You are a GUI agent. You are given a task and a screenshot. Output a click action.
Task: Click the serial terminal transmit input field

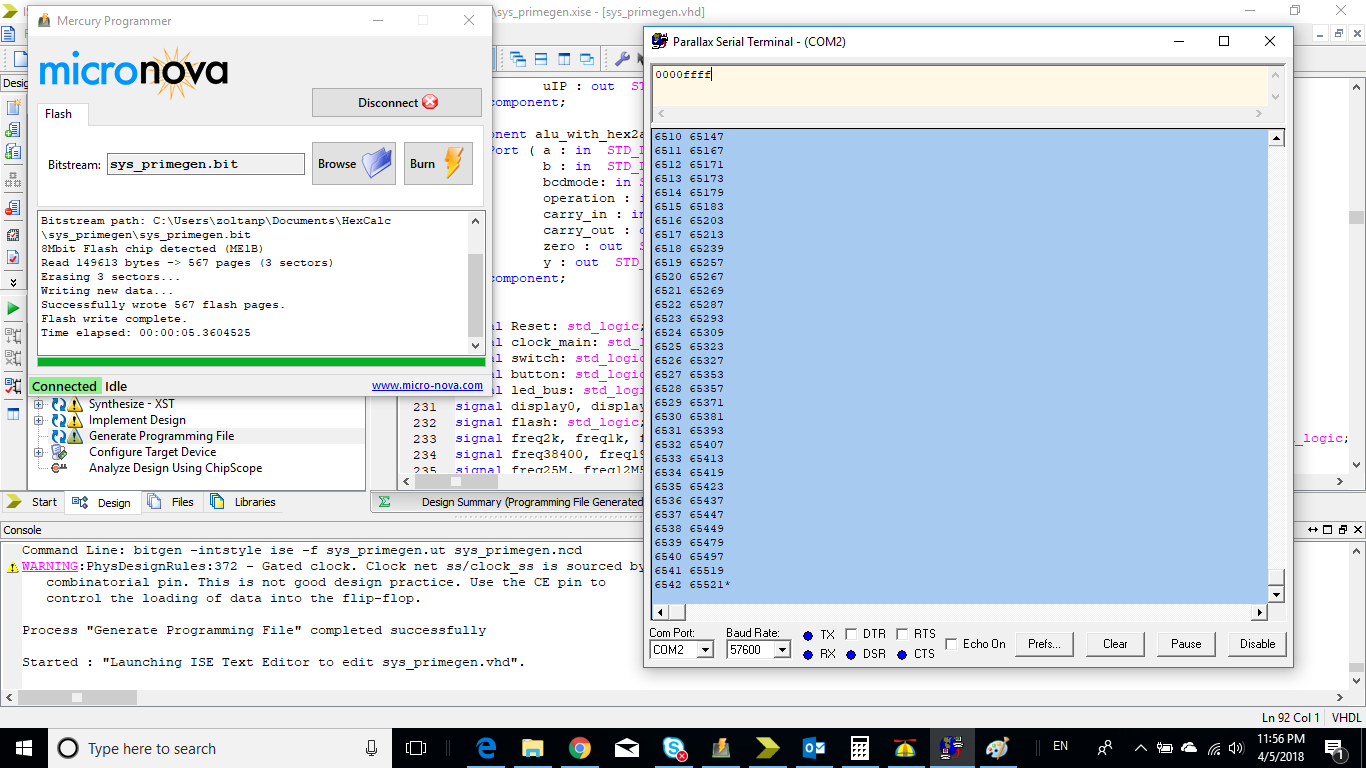[960, 85]
